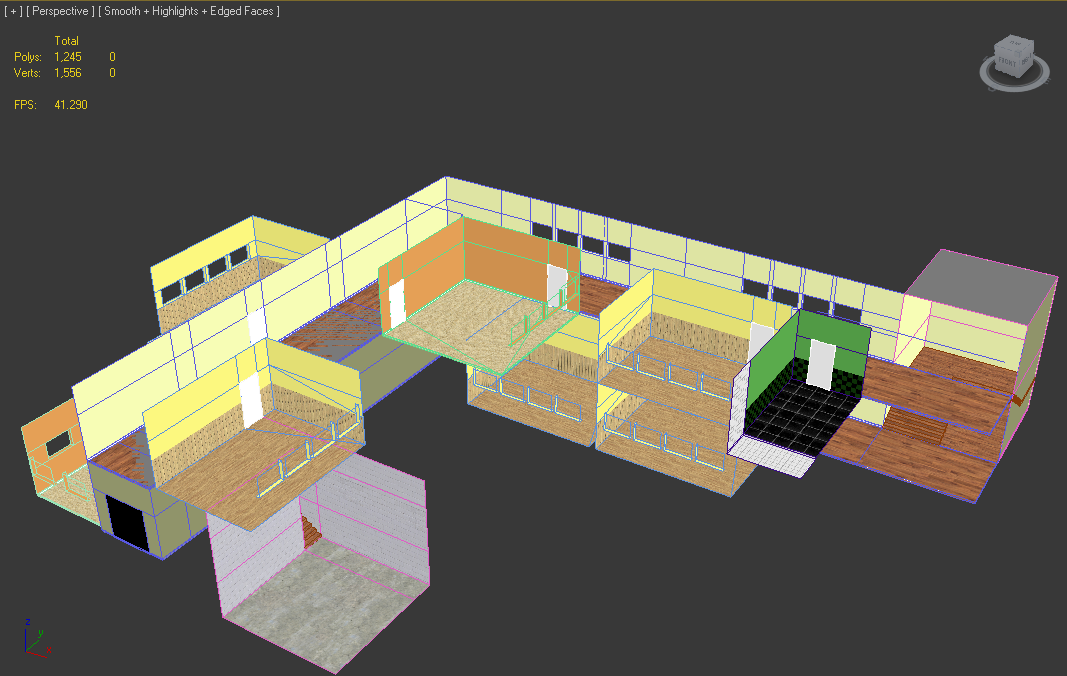Click the top face of the ViewCube

tap(1015, 44)
